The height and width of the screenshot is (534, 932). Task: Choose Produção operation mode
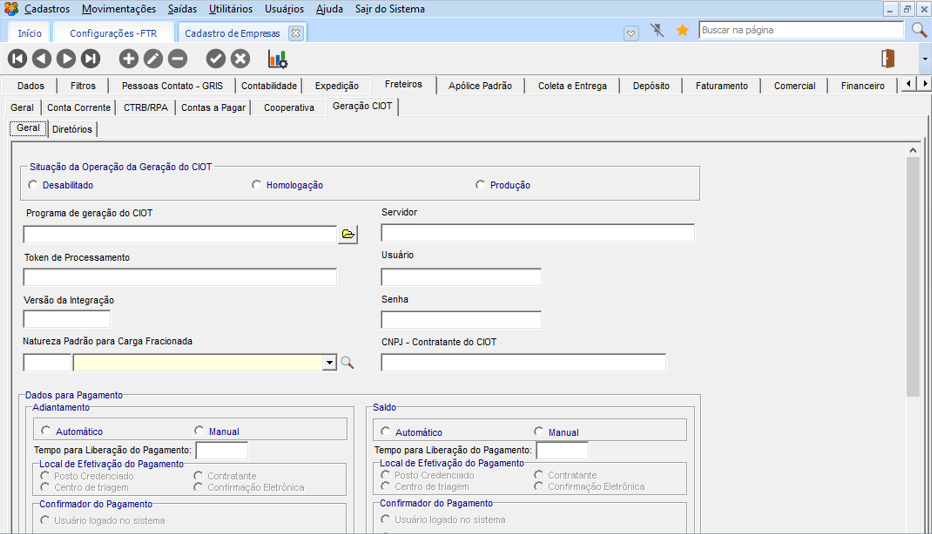(x=480, y=185)
